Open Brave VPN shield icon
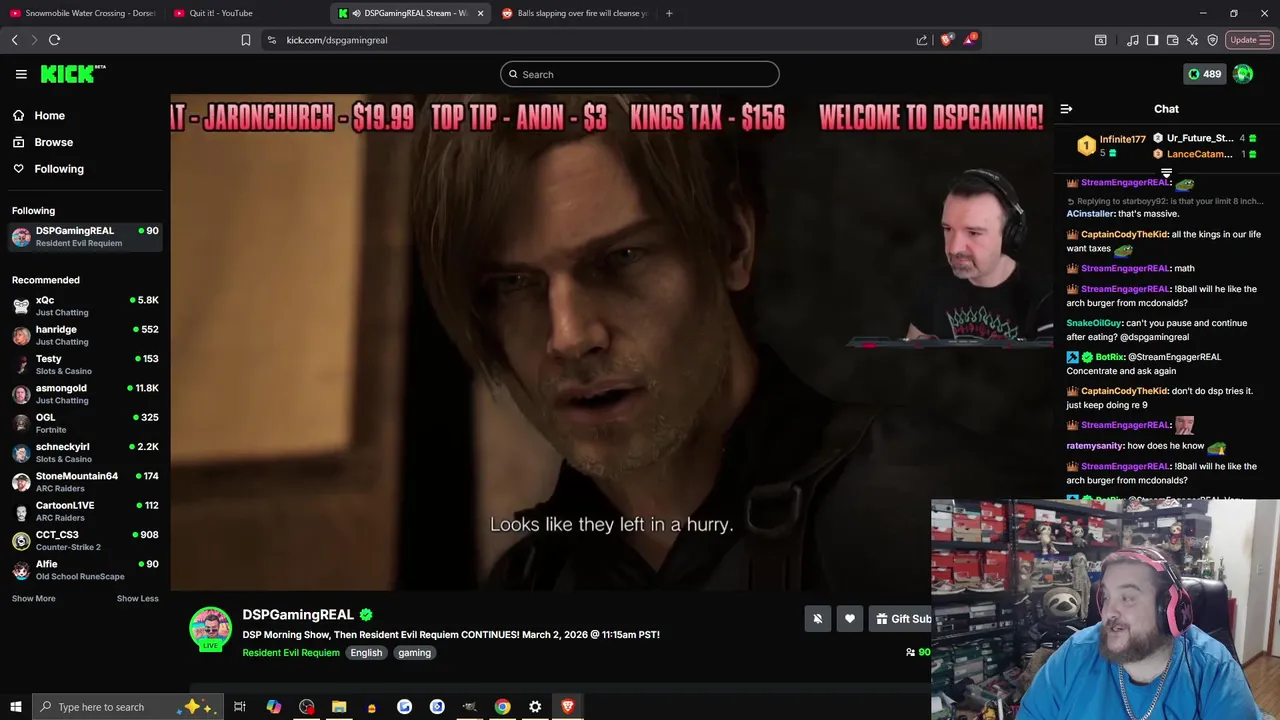 click(1212, 40)
